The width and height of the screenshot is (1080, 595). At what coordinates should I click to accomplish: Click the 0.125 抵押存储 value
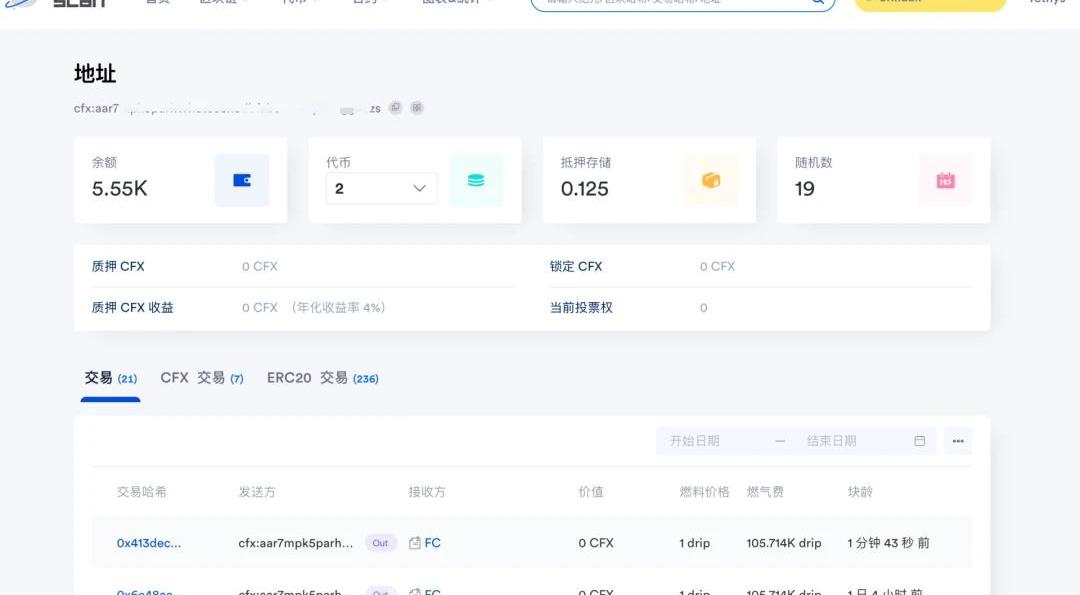(585, 189)
